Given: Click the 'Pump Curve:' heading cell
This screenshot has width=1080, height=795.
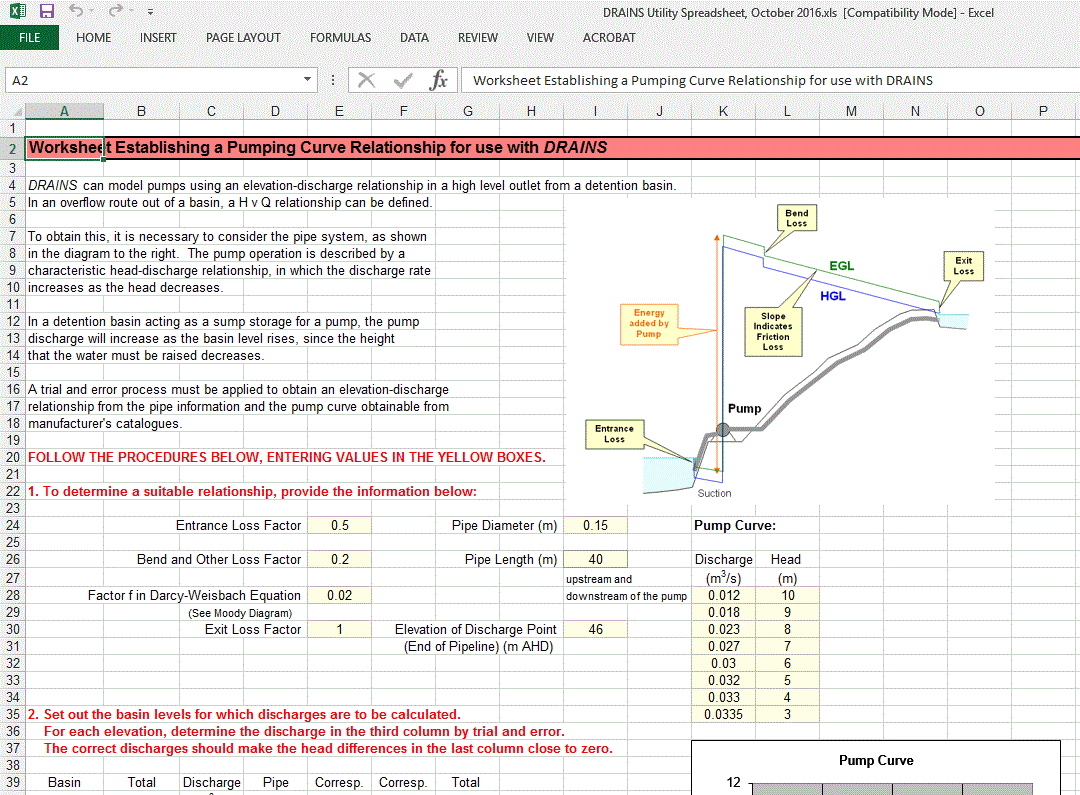Looking at the screenshot, I should (x=735, y=526).
